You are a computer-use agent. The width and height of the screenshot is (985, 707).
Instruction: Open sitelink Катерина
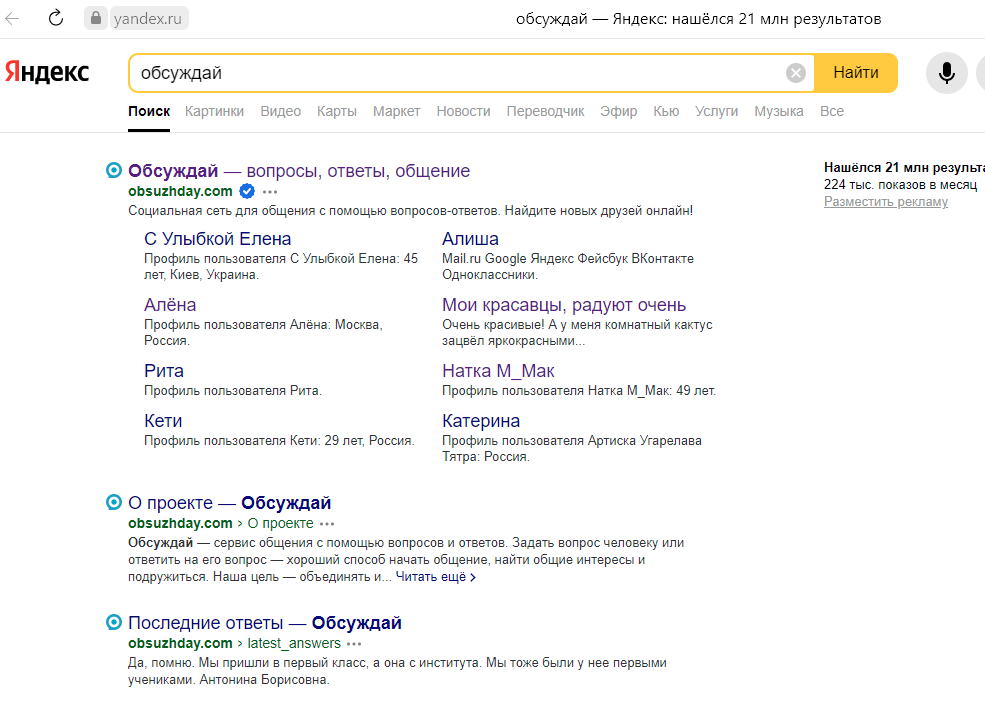tap(481, 421)
